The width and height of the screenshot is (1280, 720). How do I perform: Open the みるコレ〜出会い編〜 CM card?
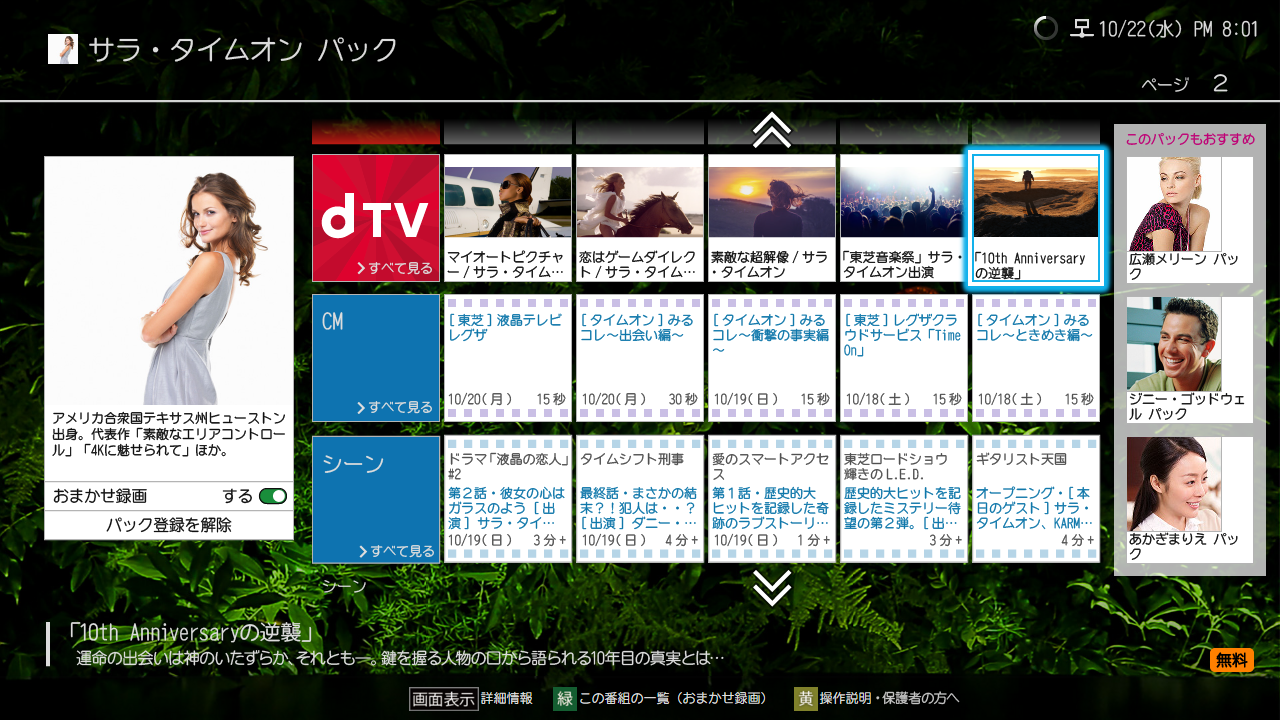[x=640, y=358]
